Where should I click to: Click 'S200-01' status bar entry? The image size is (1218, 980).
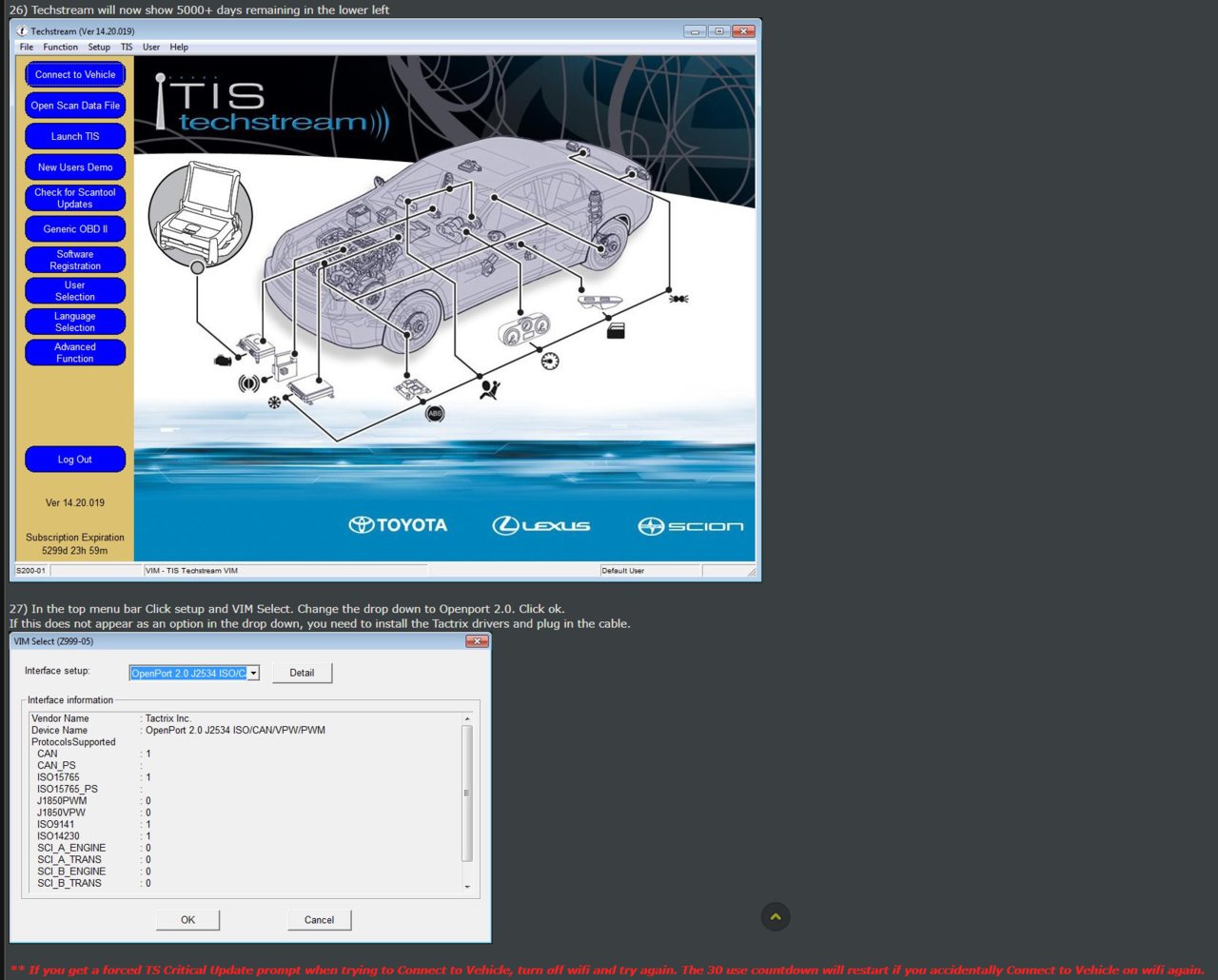[30, 571]
